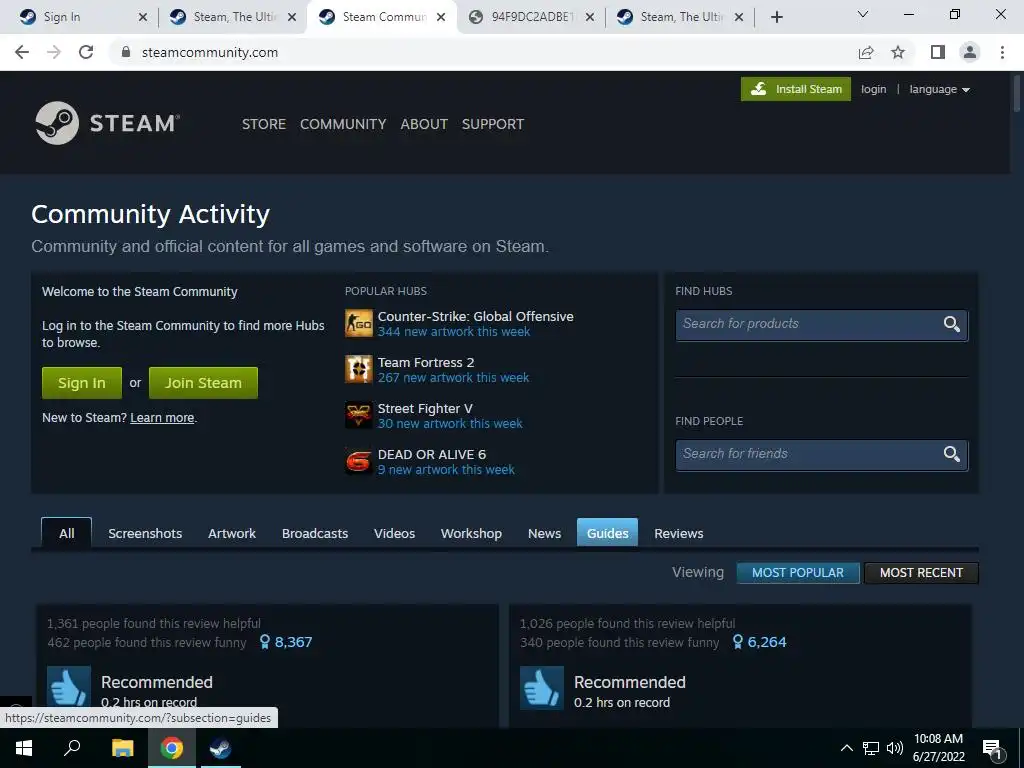Click the magnifier in the Search for friends box
The width and height of the screenshot is (1024, 768).
(952, 454)
